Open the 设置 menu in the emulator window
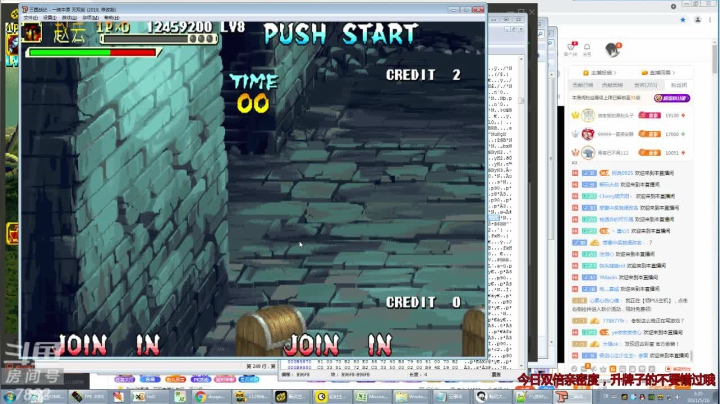Viewport: 720px width, 404px height. tap(50, 17)
